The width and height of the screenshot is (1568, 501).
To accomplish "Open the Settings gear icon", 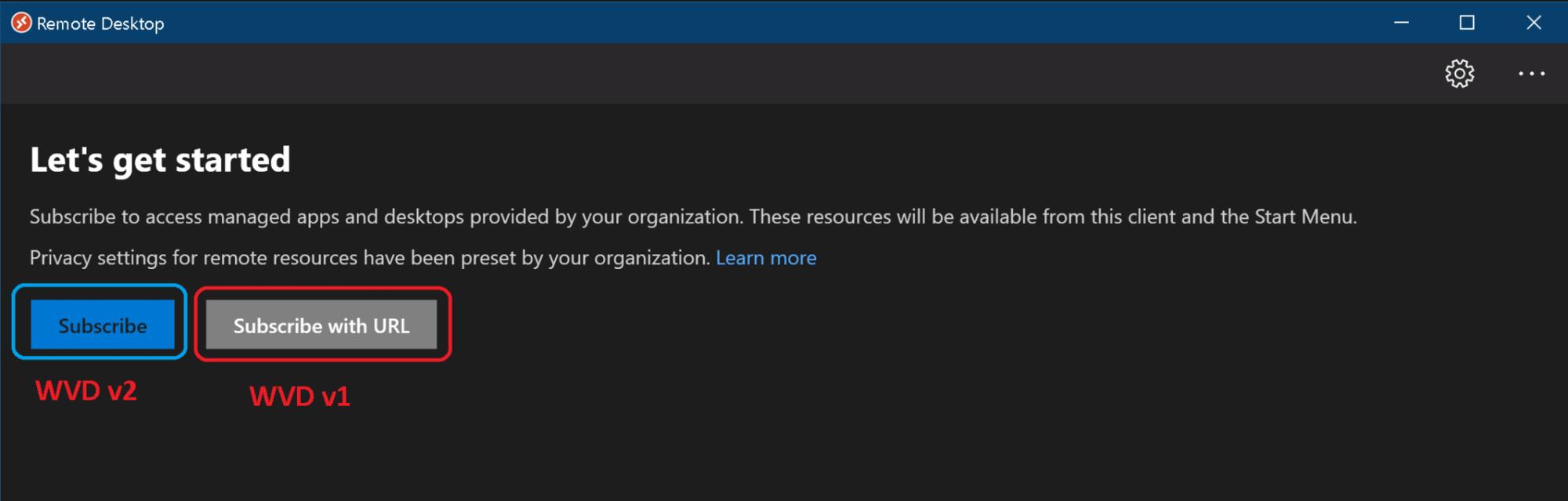I will [x=1459, y=74].
